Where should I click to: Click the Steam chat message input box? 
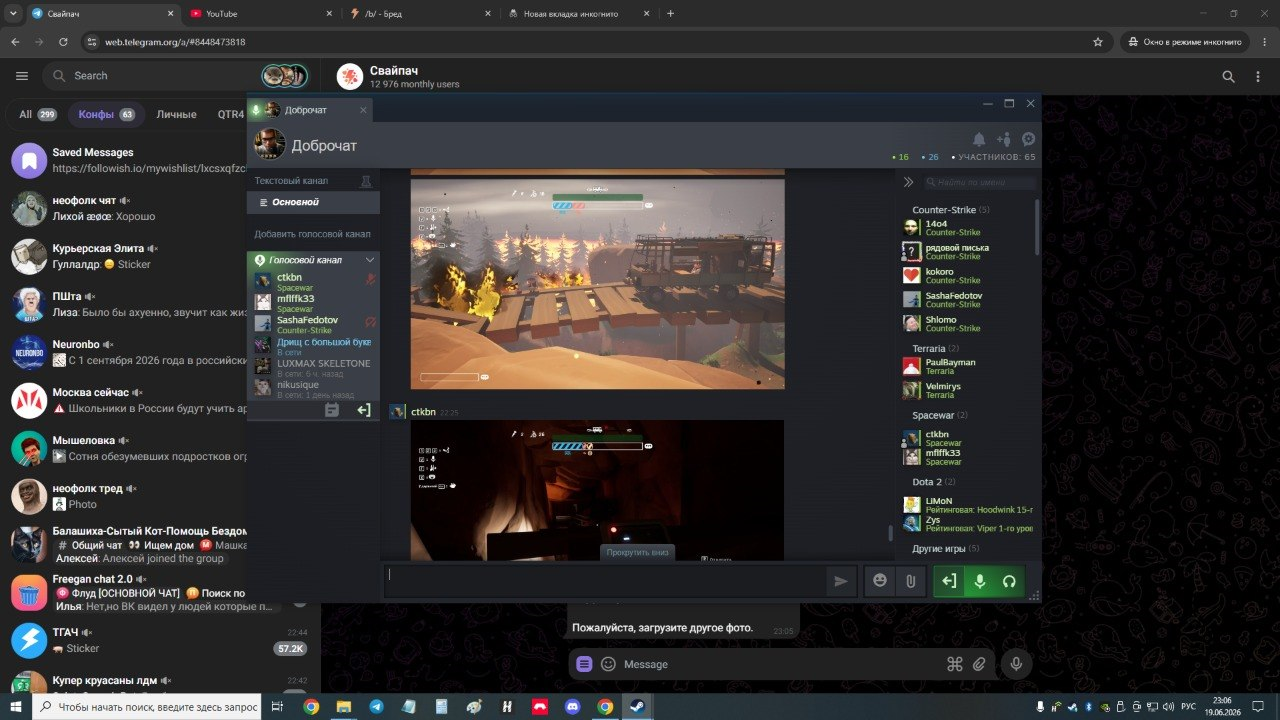606,581
